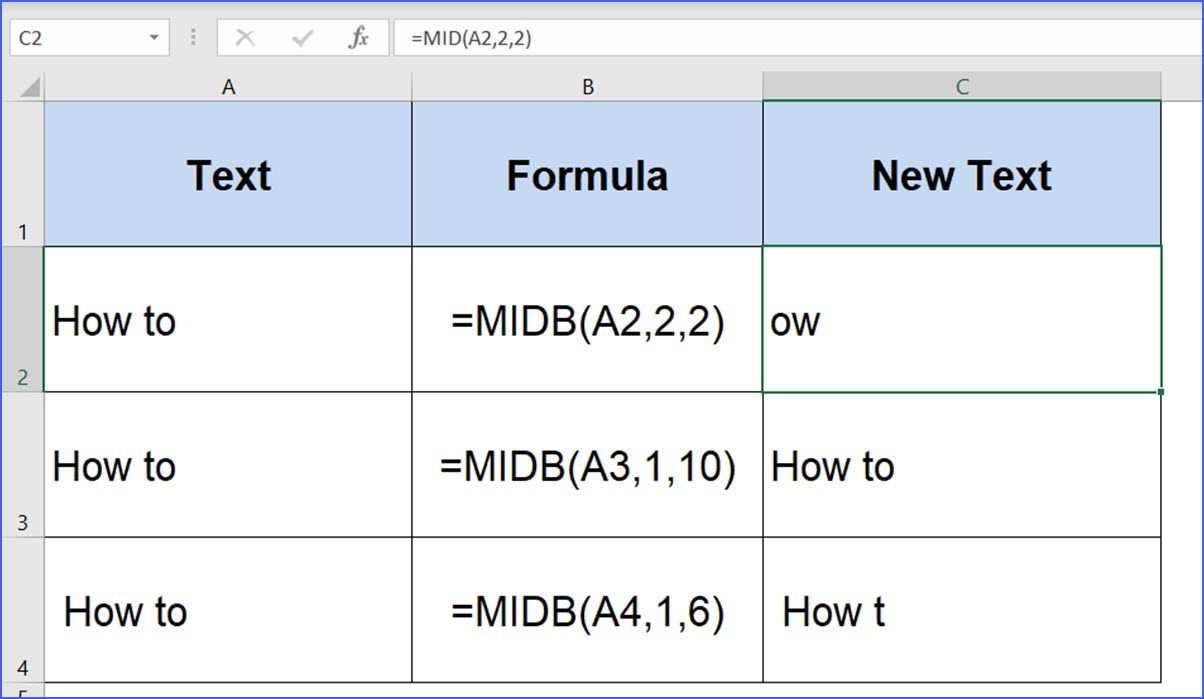Viewport: 1204px width, 699px height.
Task: Select the 'Formula' header cell
Action: pos(587,175)
